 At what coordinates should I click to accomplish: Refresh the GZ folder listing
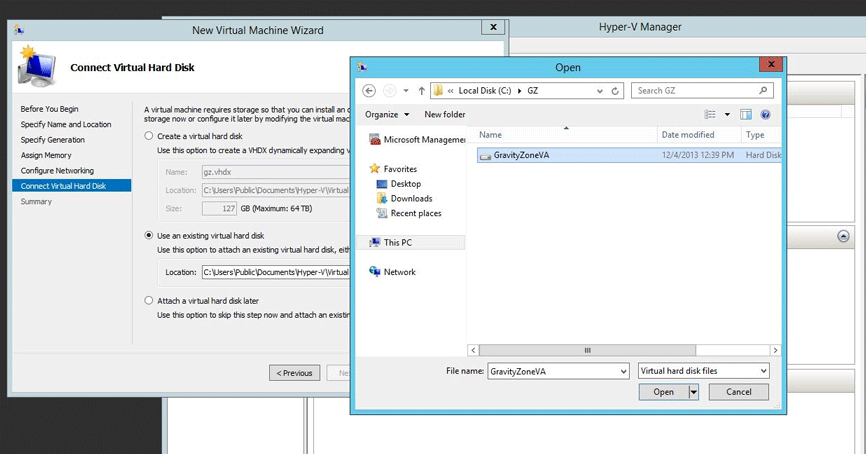pos(616,91)
